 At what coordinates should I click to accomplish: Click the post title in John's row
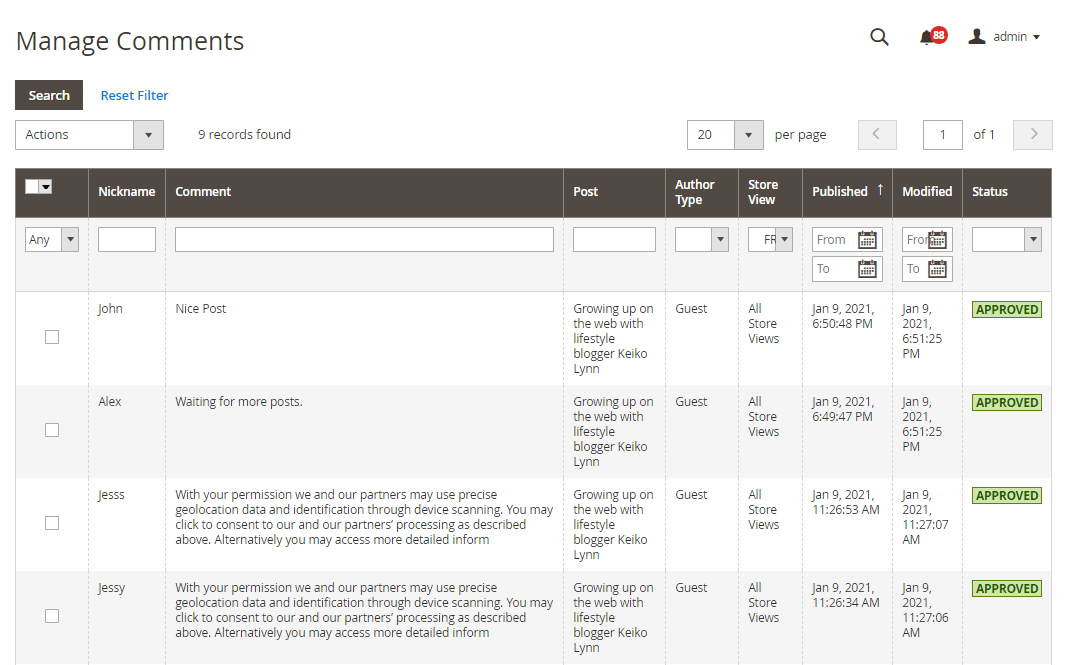click(613, 338)
